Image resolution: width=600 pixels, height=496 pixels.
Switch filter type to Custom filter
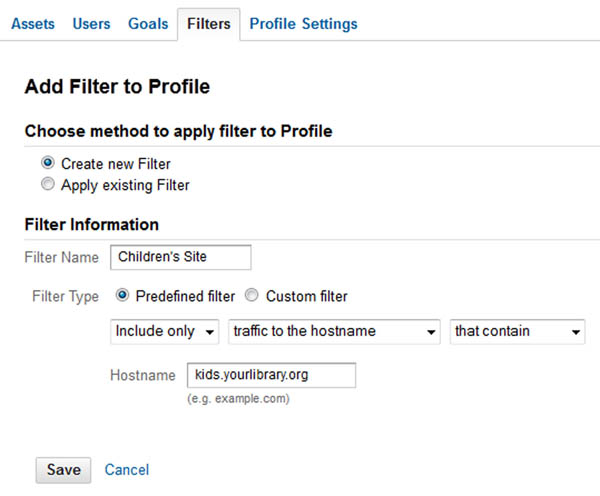coord(251,295)
